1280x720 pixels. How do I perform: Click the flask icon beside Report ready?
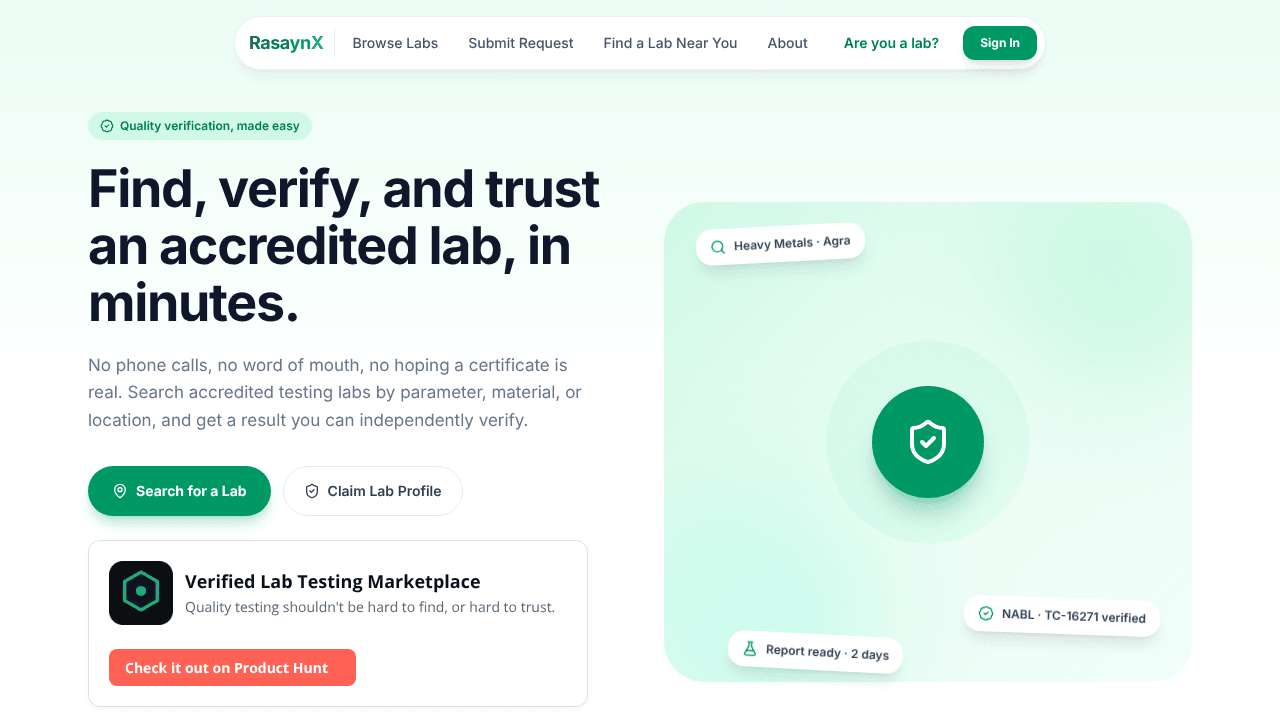click(x=749, y=648)
